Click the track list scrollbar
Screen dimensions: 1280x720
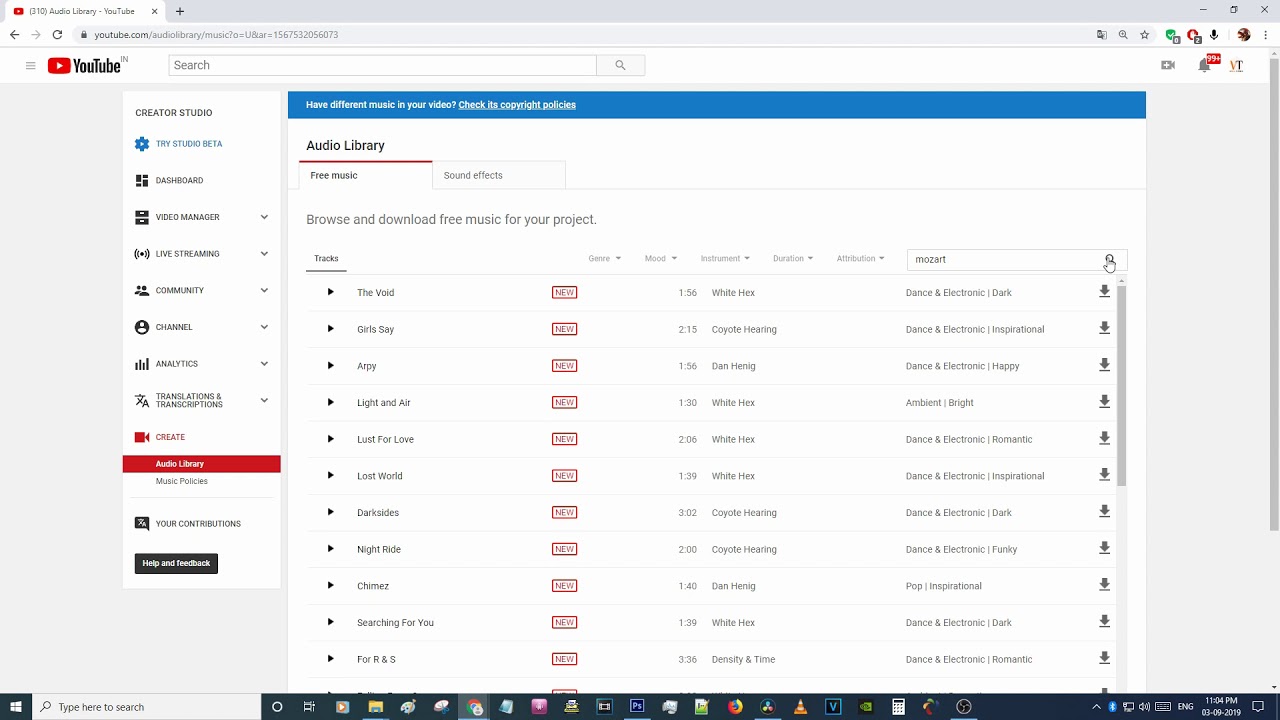click(x=1122, y=385)
